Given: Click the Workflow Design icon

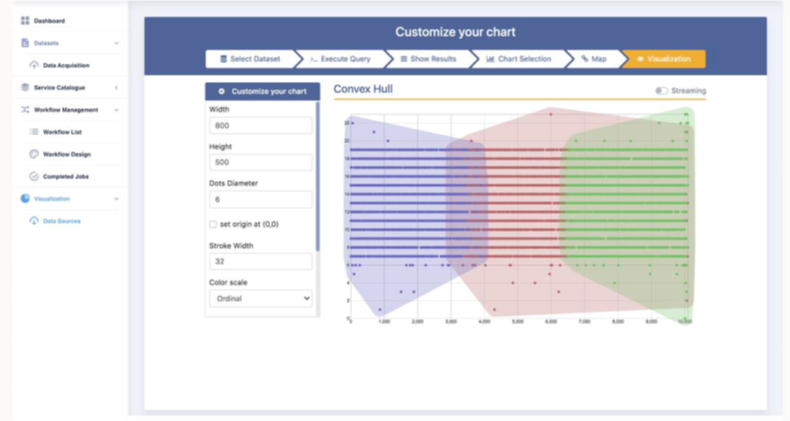Looking at the screenshot, I should 34,154.
